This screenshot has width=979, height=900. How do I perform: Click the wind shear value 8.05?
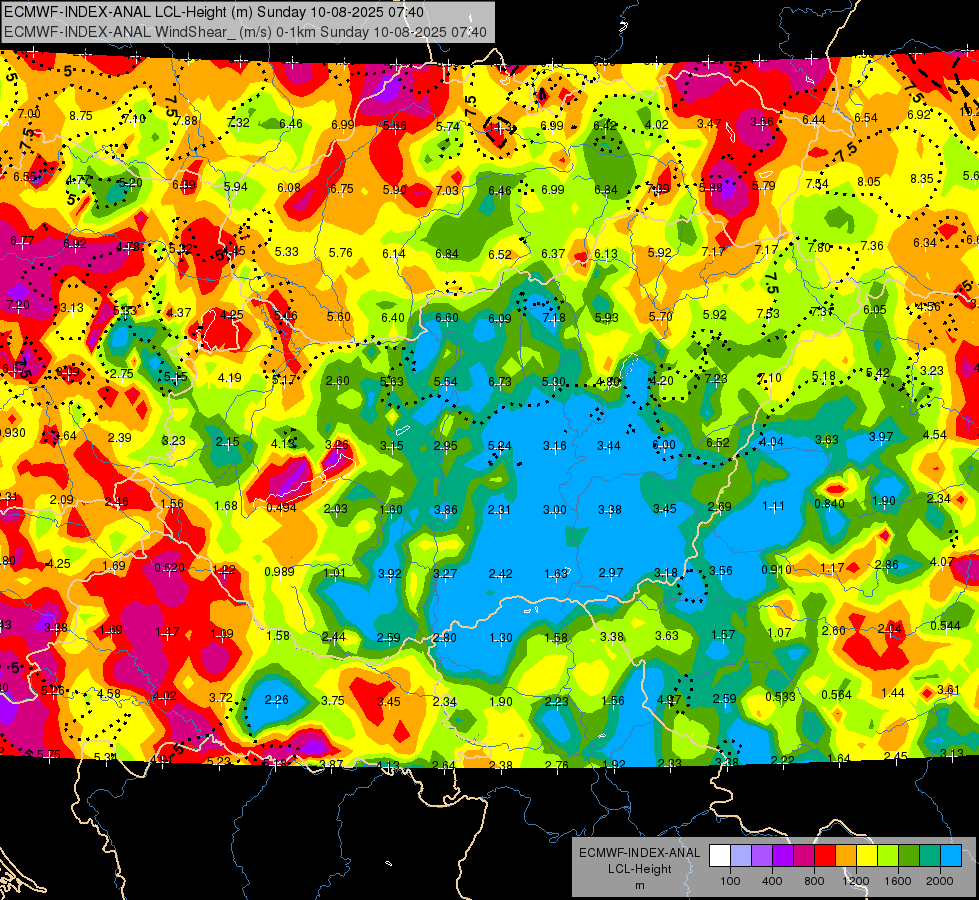click(868, 182)
